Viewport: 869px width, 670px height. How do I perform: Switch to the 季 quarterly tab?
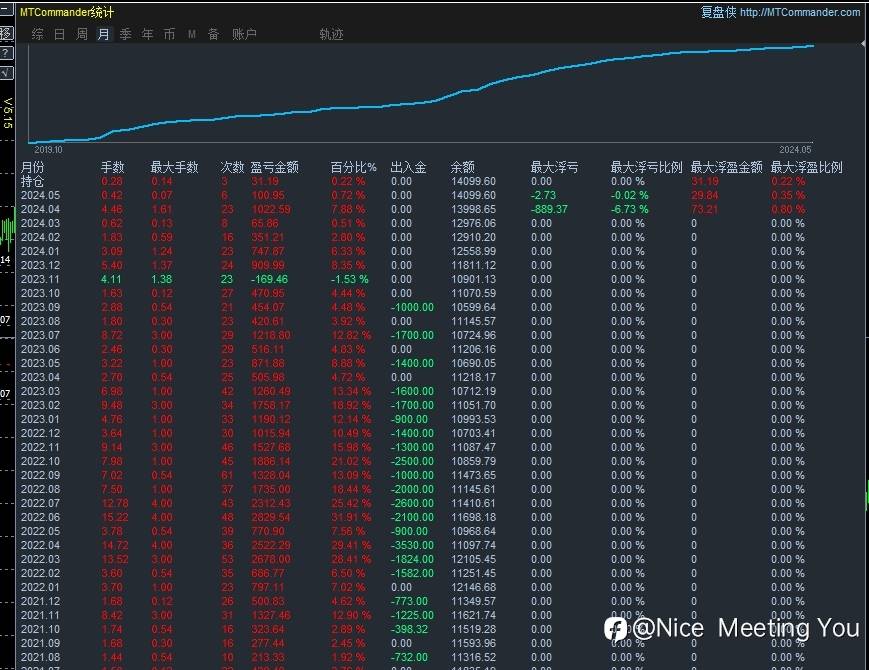126,34
